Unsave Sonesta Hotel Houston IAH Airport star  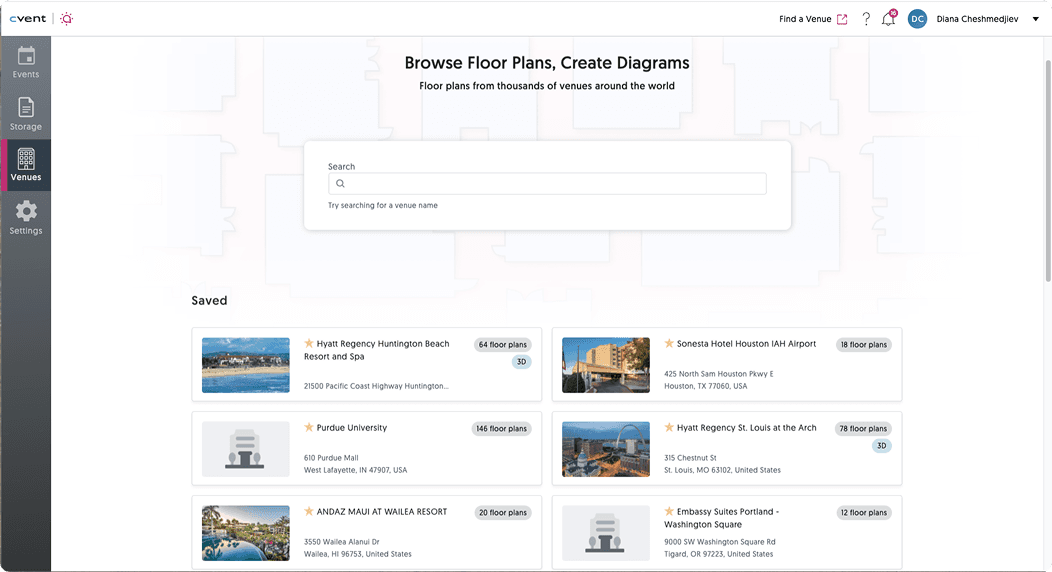669,343
